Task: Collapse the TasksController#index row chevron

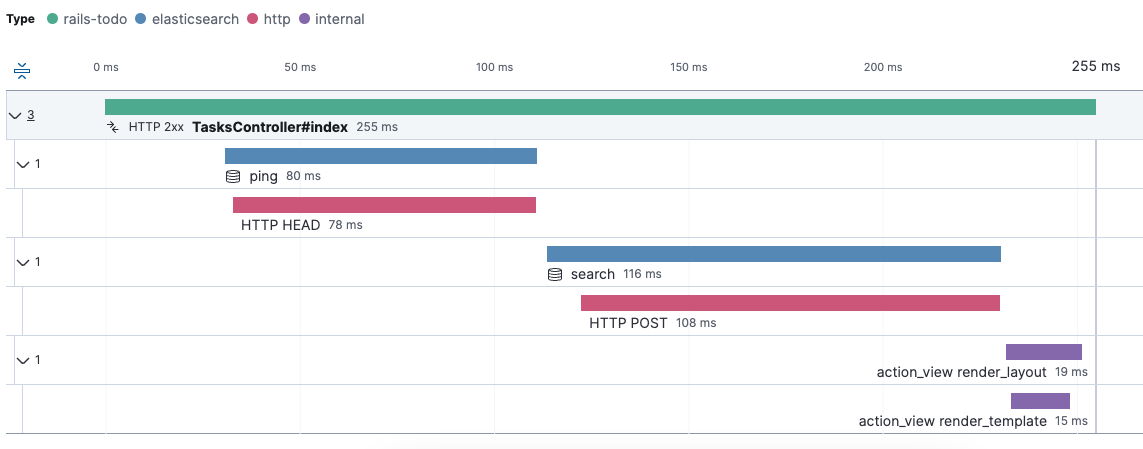Action: pyautogui.click(x=15, y=115)
